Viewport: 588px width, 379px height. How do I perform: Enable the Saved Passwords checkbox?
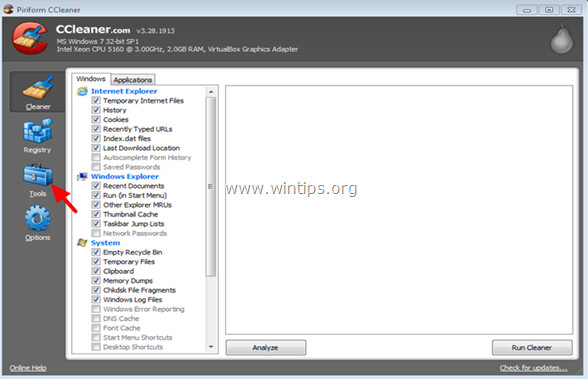click(x=96, y=167)
